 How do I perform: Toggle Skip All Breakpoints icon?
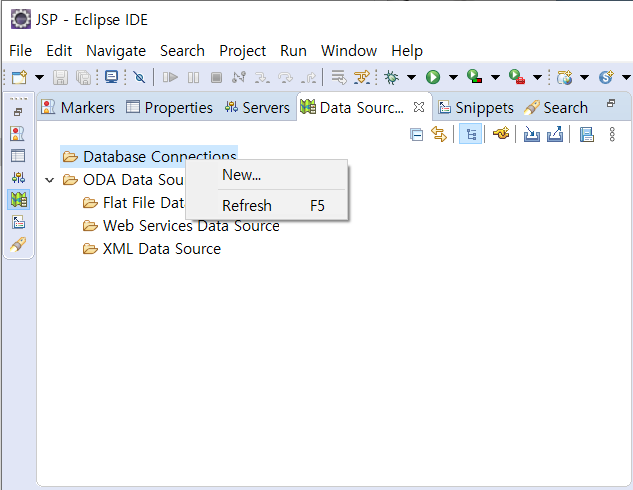tap(139, 77)
